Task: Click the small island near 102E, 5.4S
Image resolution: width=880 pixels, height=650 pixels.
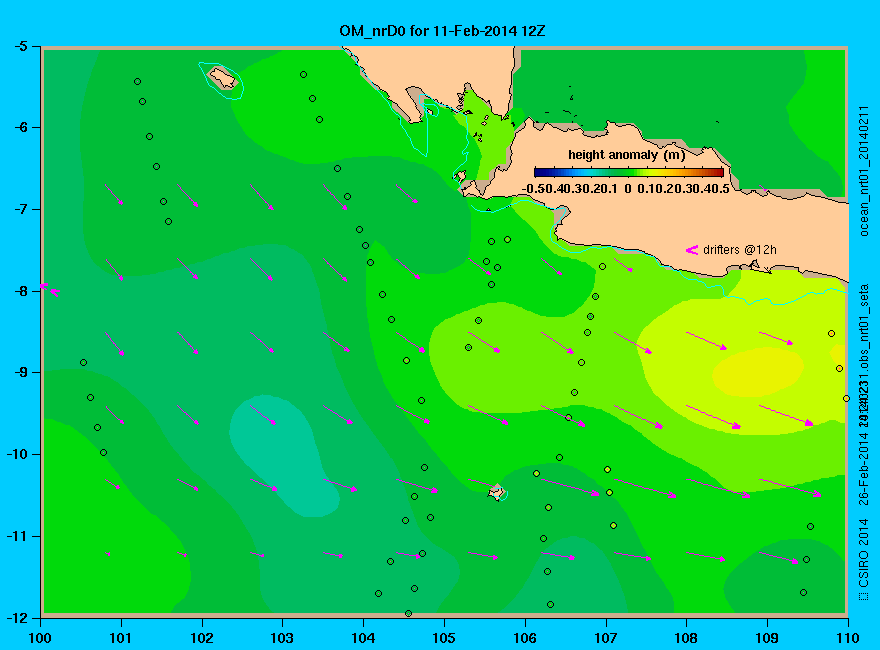Action: coord(223,78)
